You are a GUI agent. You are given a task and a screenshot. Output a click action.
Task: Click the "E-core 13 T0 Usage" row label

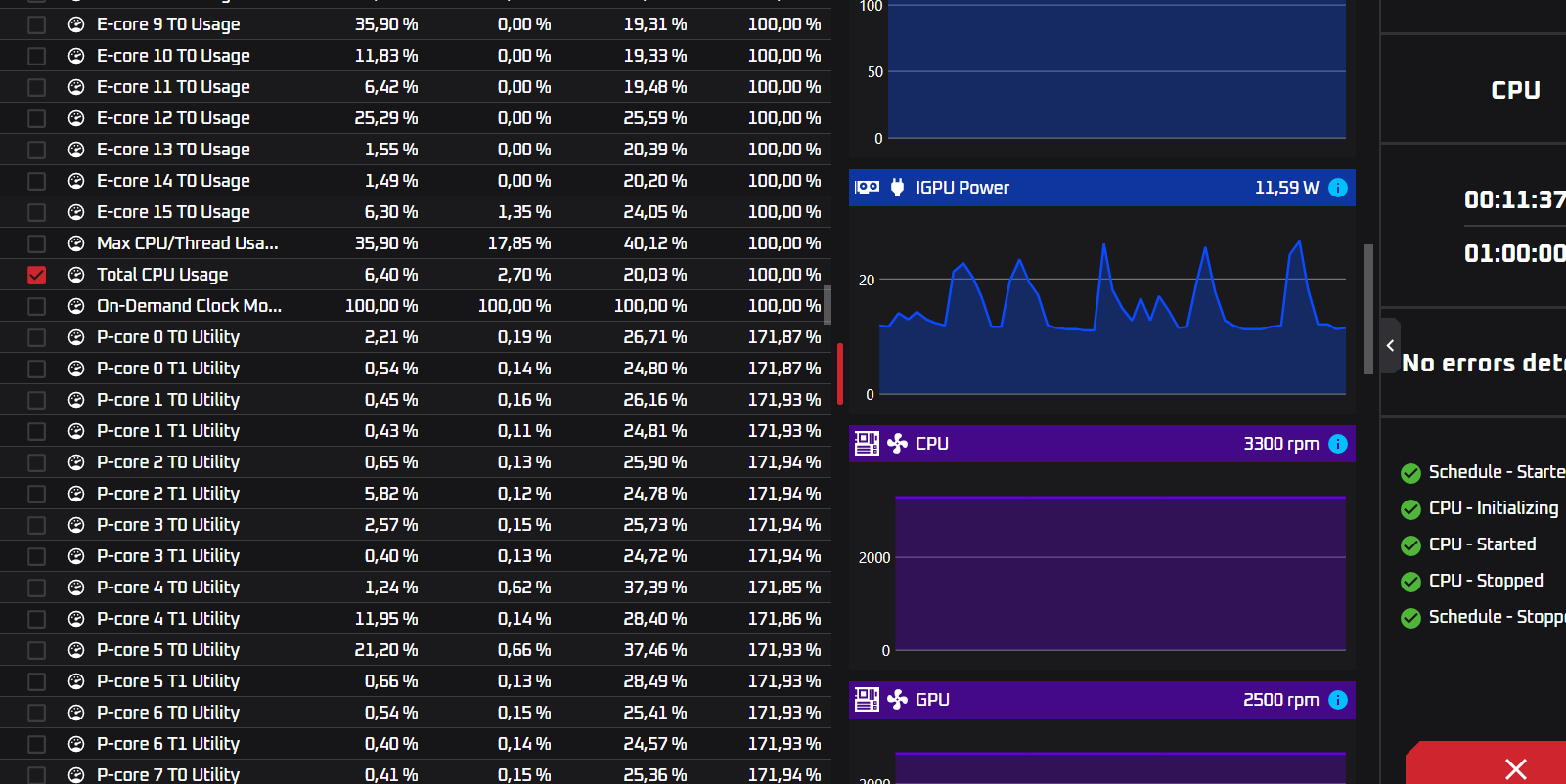(x=173, y=150)
